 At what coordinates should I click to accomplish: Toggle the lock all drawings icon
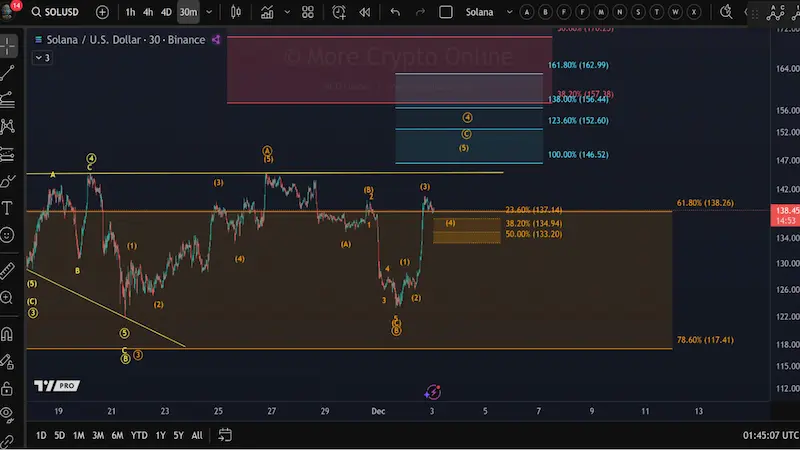coord(8,388)
